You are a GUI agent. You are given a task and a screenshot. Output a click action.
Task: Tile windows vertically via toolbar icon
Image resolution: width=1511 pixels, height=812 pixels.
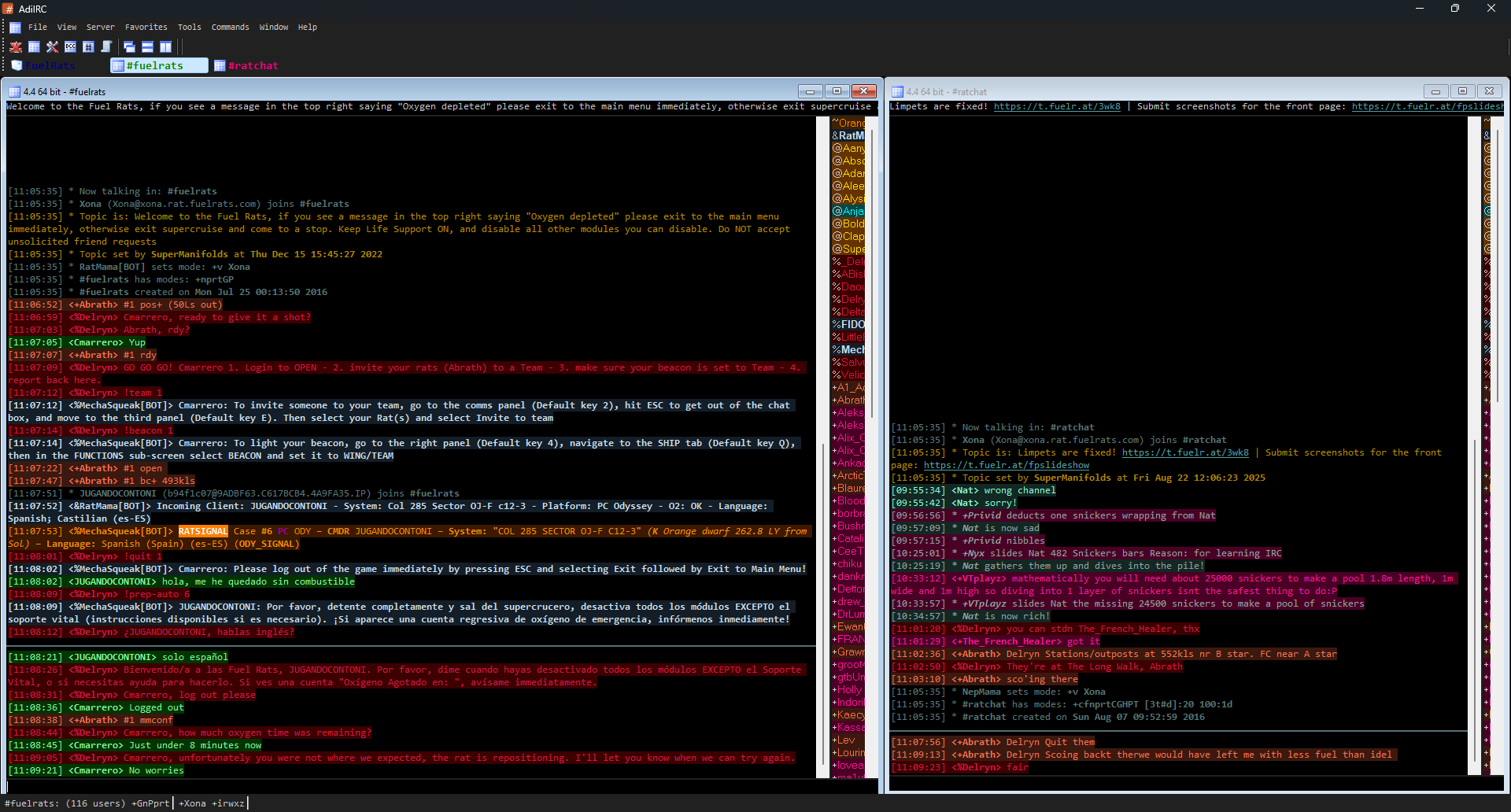click(x=165, y=47)
